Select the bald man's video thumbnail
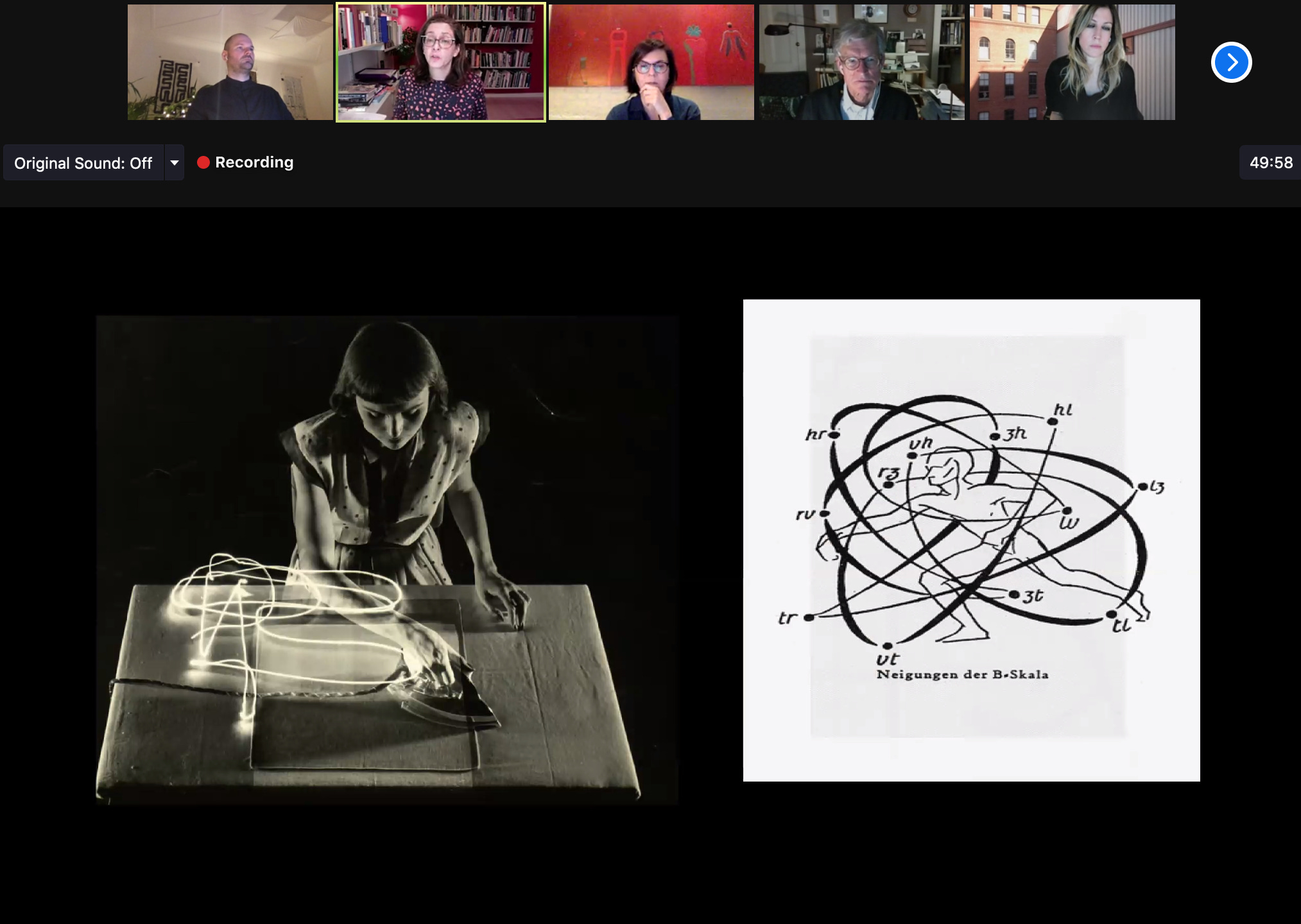This screenshot has height=924, width=1301. pos(230,62)
